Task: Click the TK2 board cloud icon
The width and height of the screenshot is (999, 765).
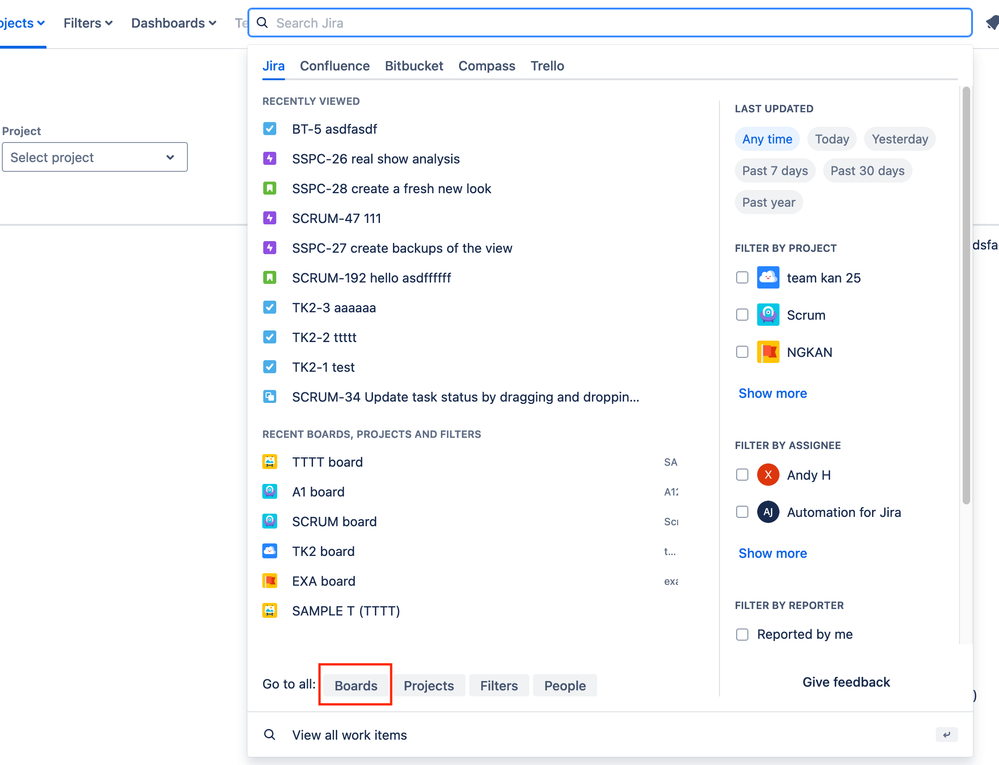Action: (x=270, y=551)
